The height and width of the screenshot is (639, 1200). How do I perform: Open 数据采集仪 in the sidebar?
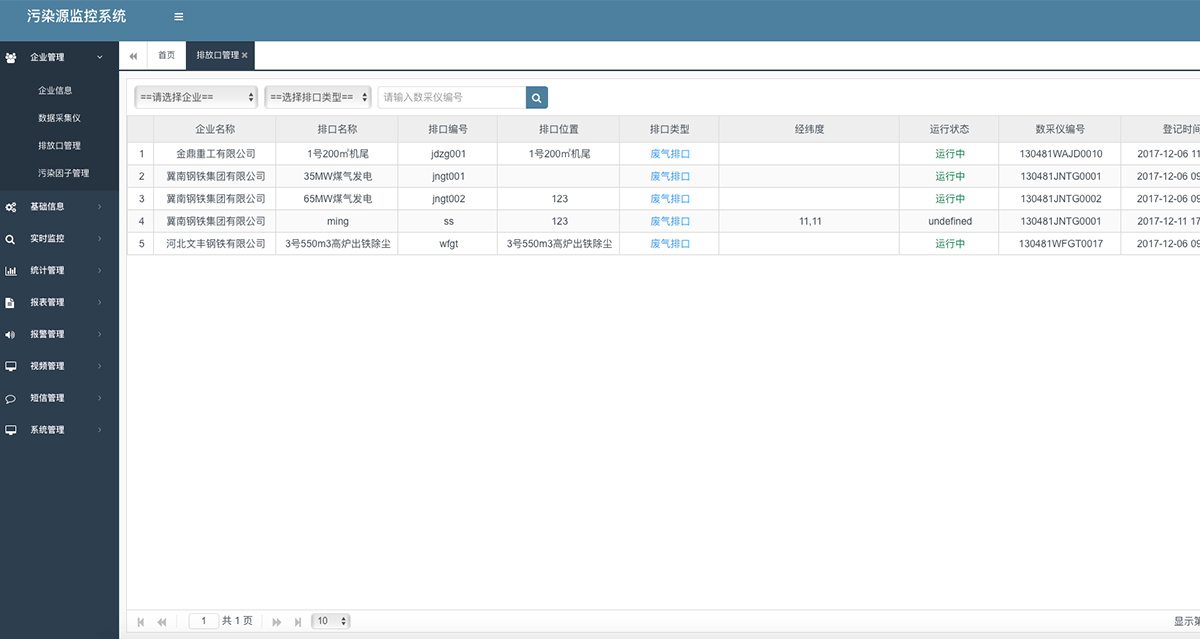coord(66,118)
